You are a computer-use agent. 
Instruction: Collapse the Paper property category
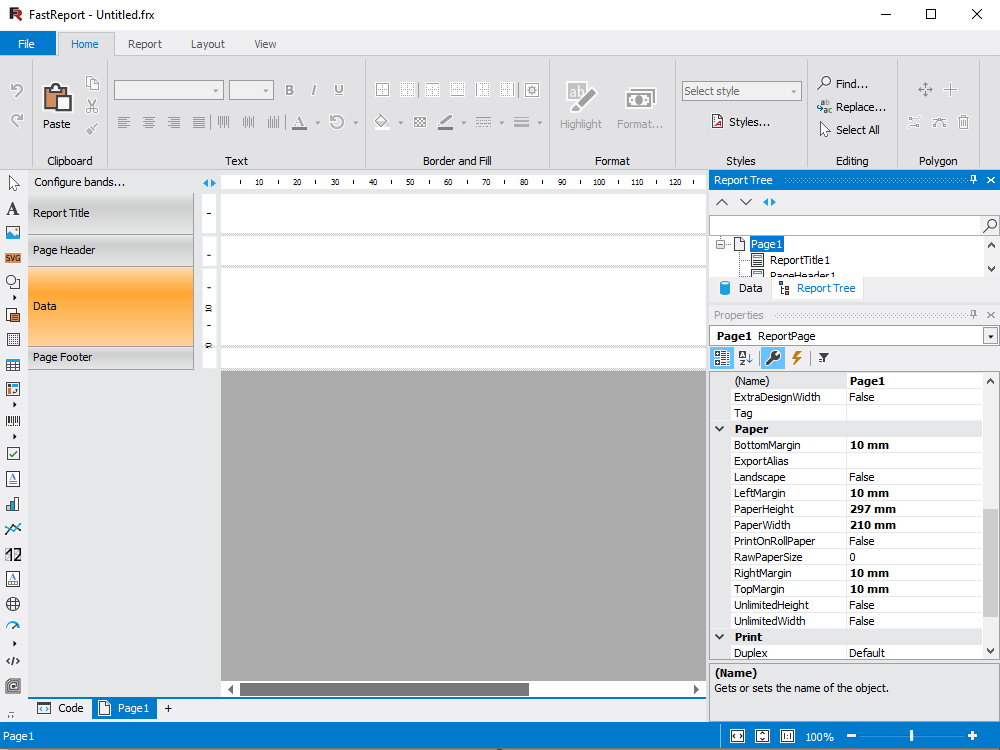pos(719,429)
